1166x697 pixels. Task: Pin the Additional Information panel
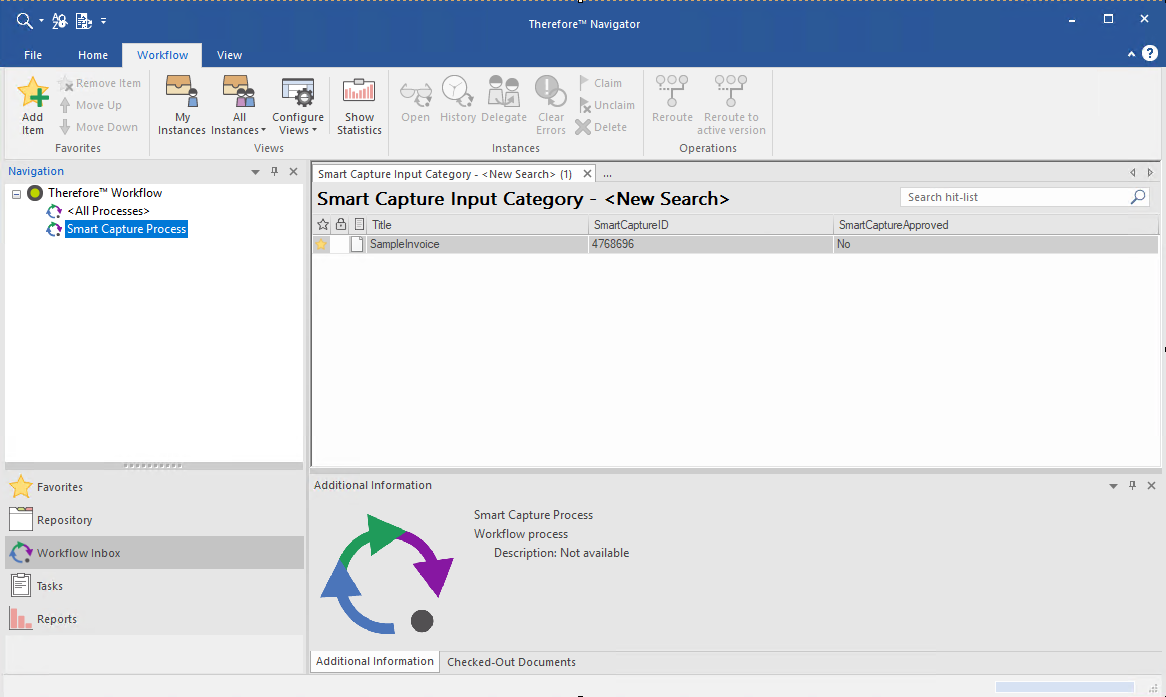click(1133, 486)
